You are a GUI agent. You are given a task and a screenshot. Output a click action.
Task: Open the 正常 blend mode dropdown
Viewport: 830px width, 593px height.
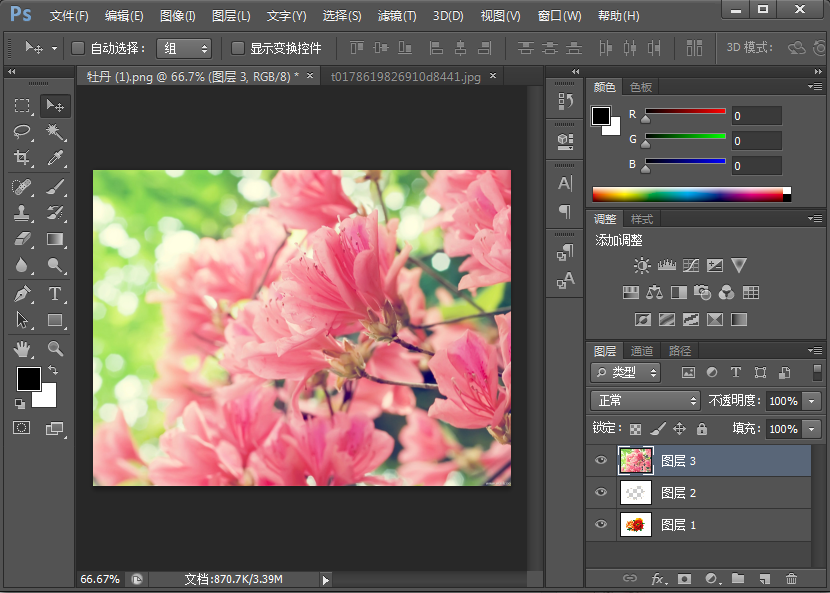645,401
